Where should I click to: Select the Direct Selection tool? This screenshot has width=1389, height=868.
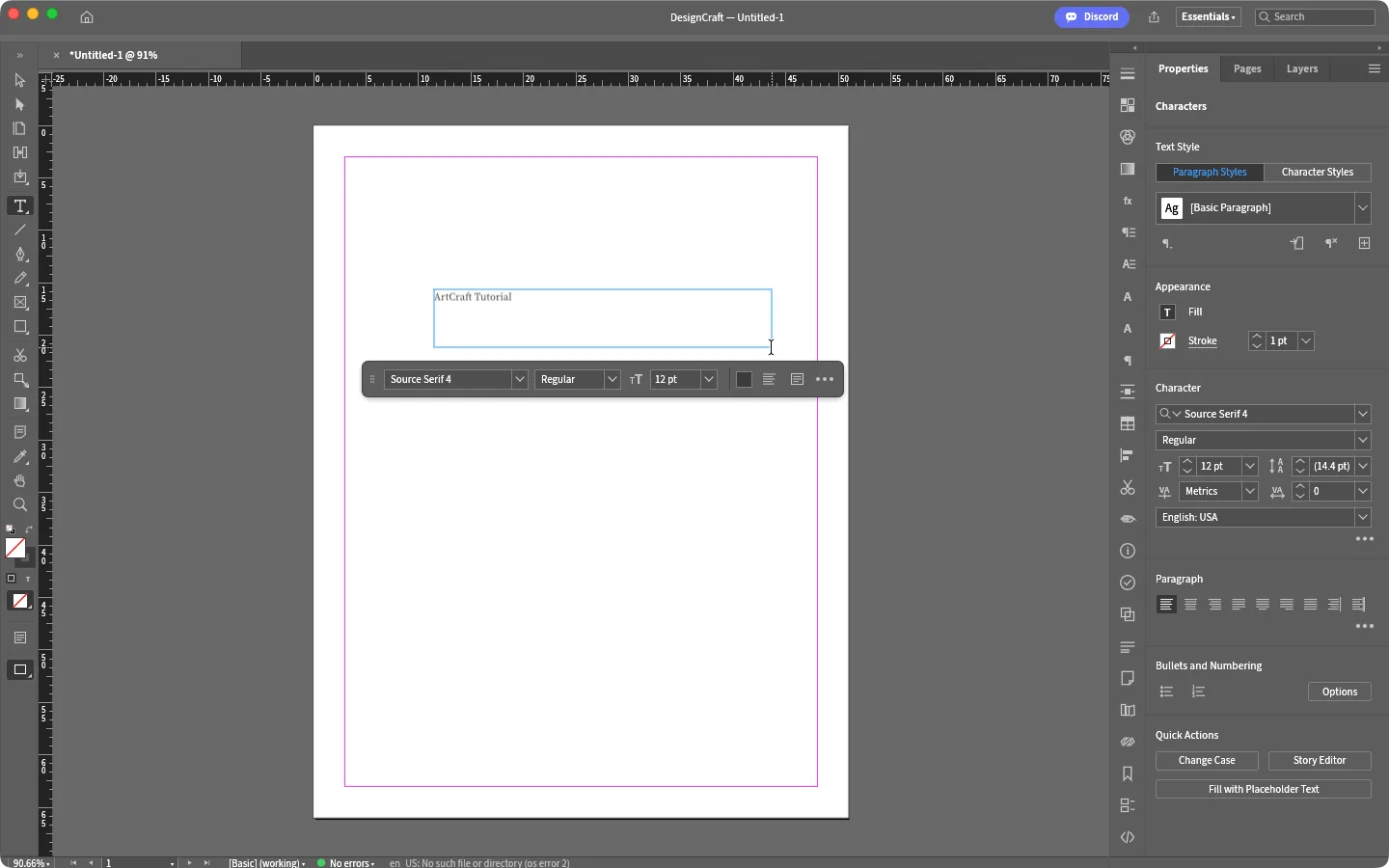click(20, 104)
